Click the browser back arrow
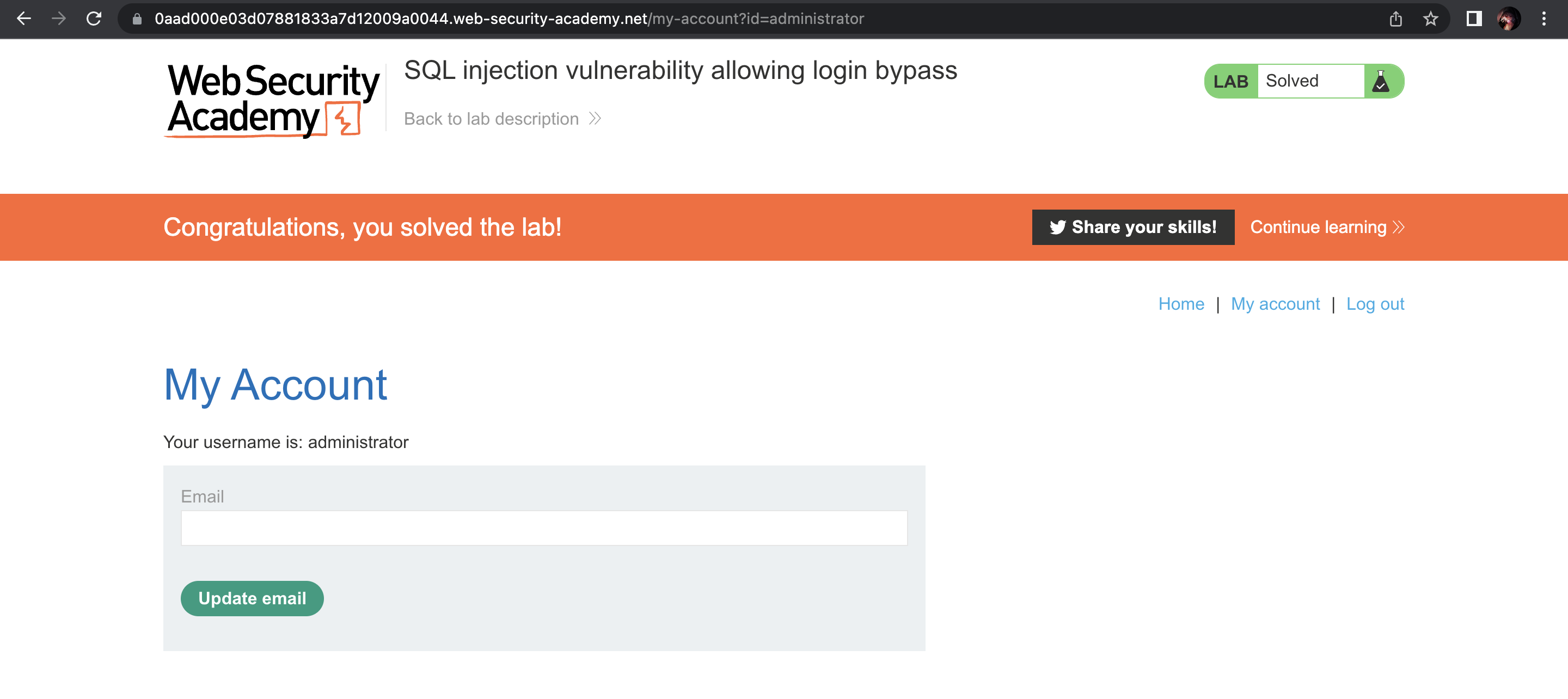1568x699 pixels. [24, 19]
